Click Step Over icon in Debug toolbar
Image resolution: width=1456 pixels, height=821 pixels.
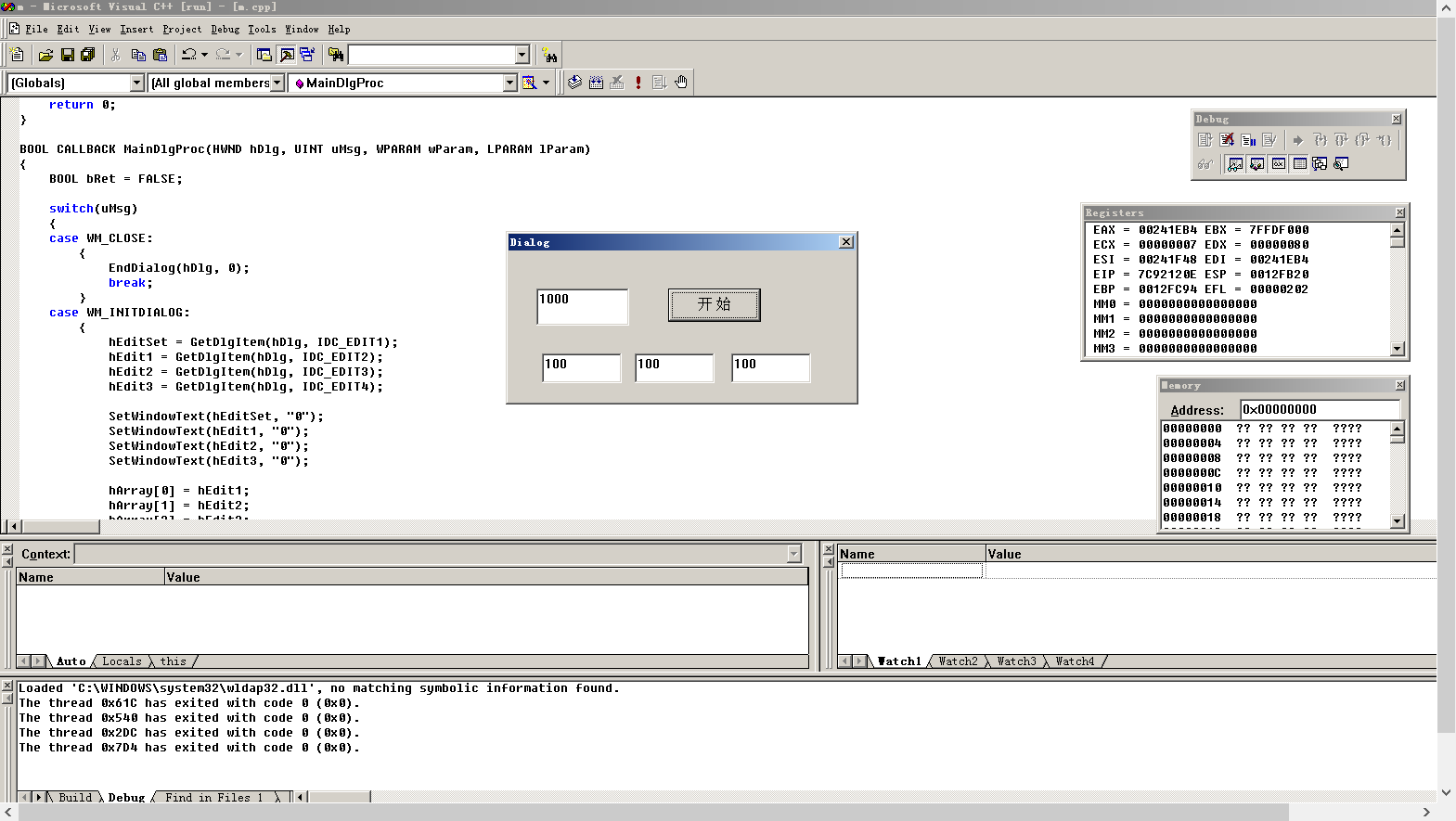coord(1341,140)
